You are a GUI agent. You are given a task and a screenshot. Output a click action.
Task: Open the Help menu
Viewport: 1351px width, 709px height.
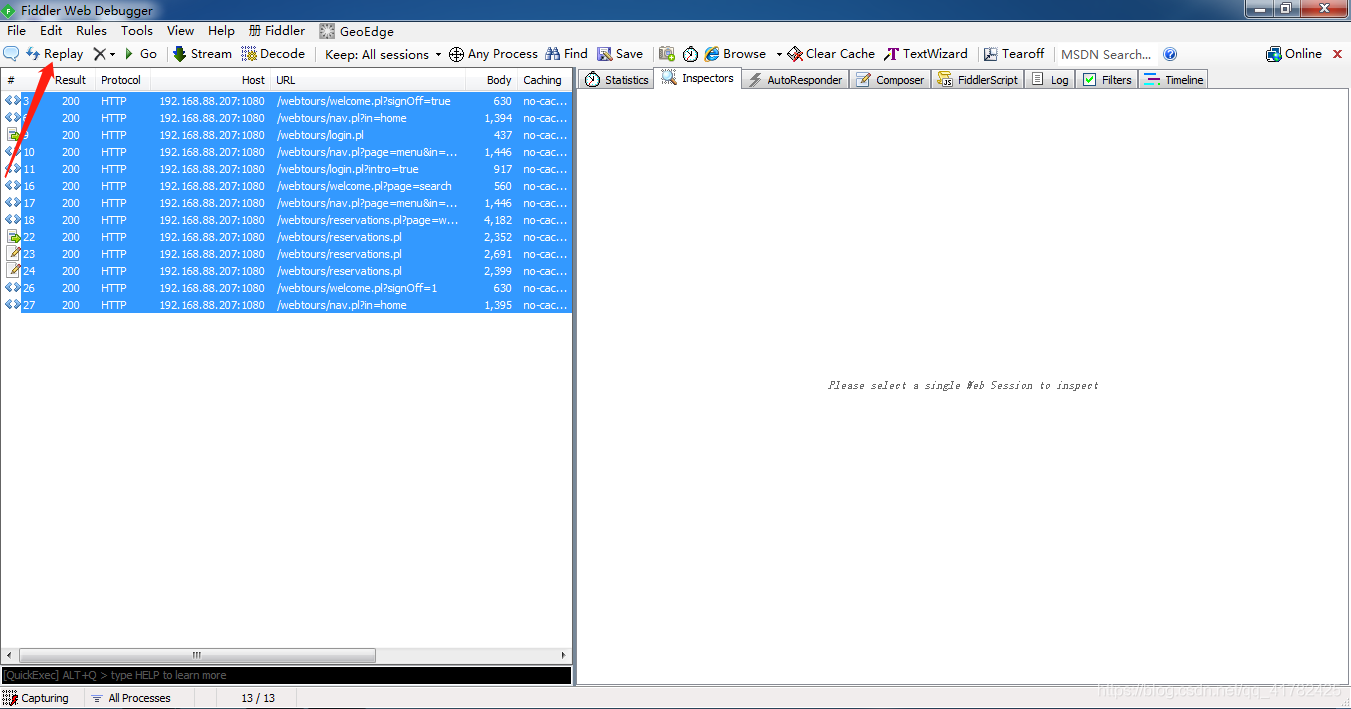click(x=221, y=31)
